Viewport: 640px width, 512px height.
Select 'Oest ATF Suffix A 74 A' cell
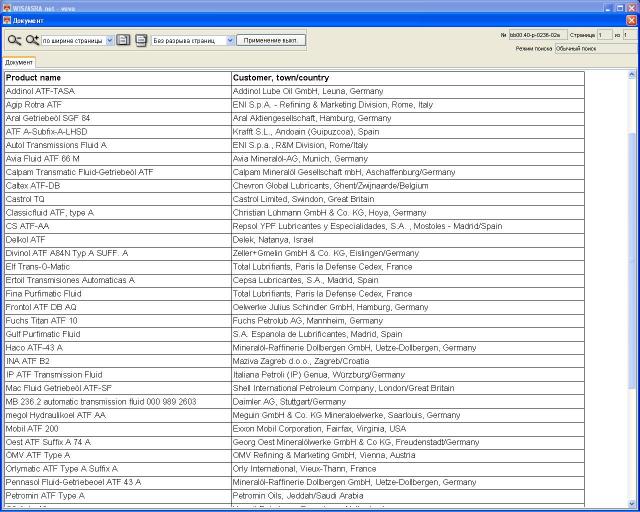[118, 442]
